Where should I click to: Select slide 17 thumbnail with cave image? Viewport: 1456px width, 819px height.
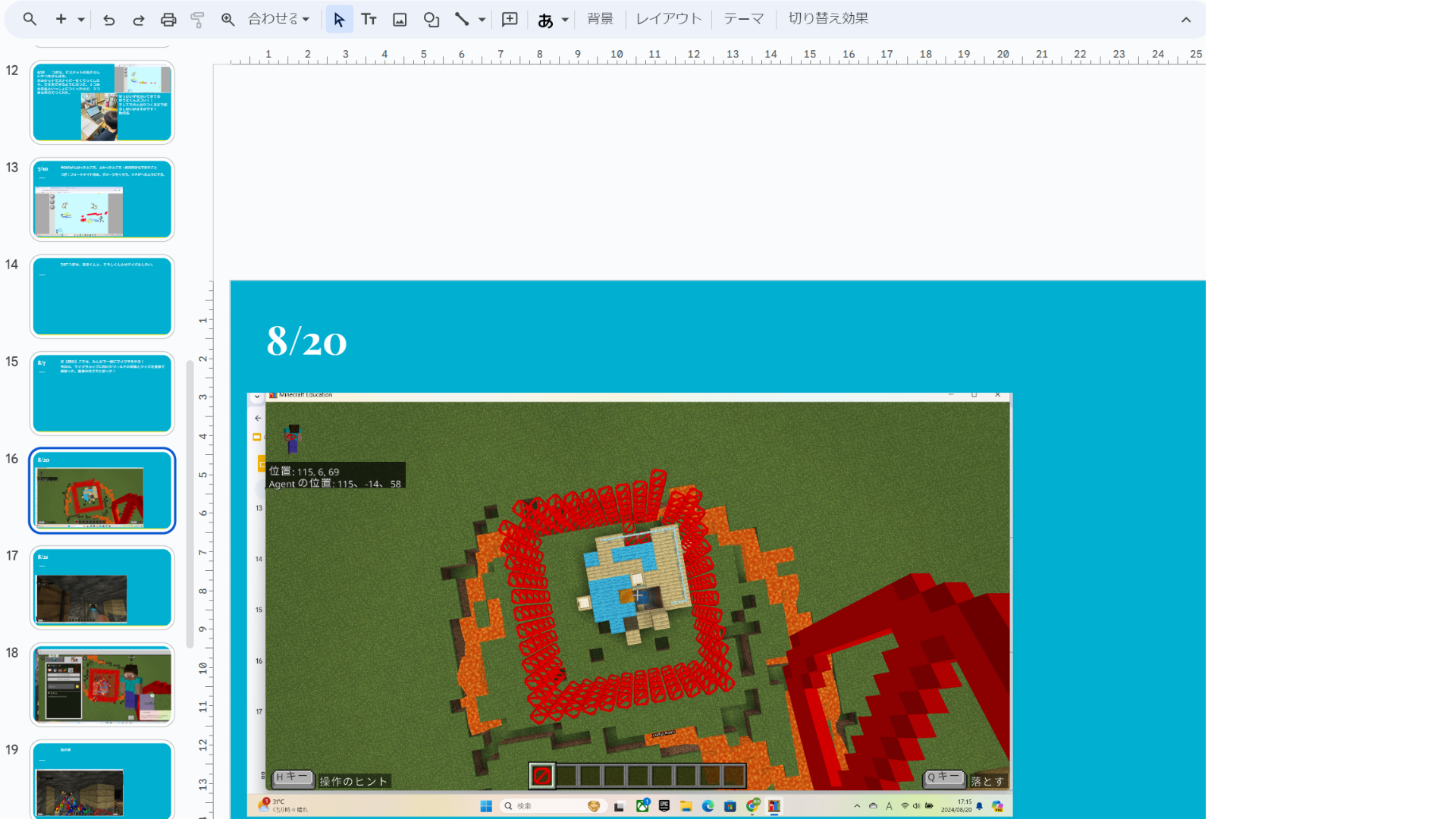tap(102, 588)
